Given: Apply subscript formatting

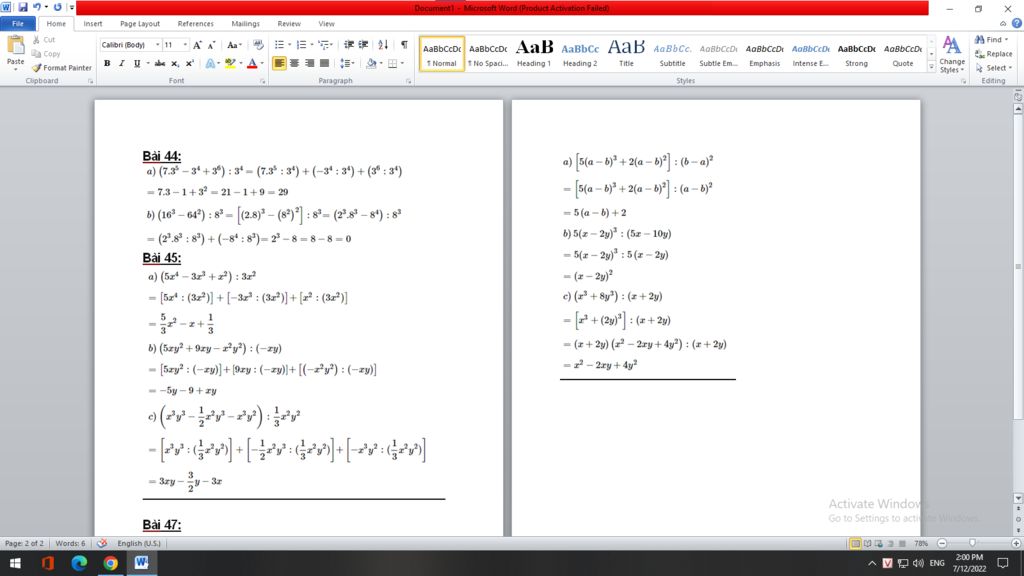Looking at the screenshot, I should (x=175, y=63).
